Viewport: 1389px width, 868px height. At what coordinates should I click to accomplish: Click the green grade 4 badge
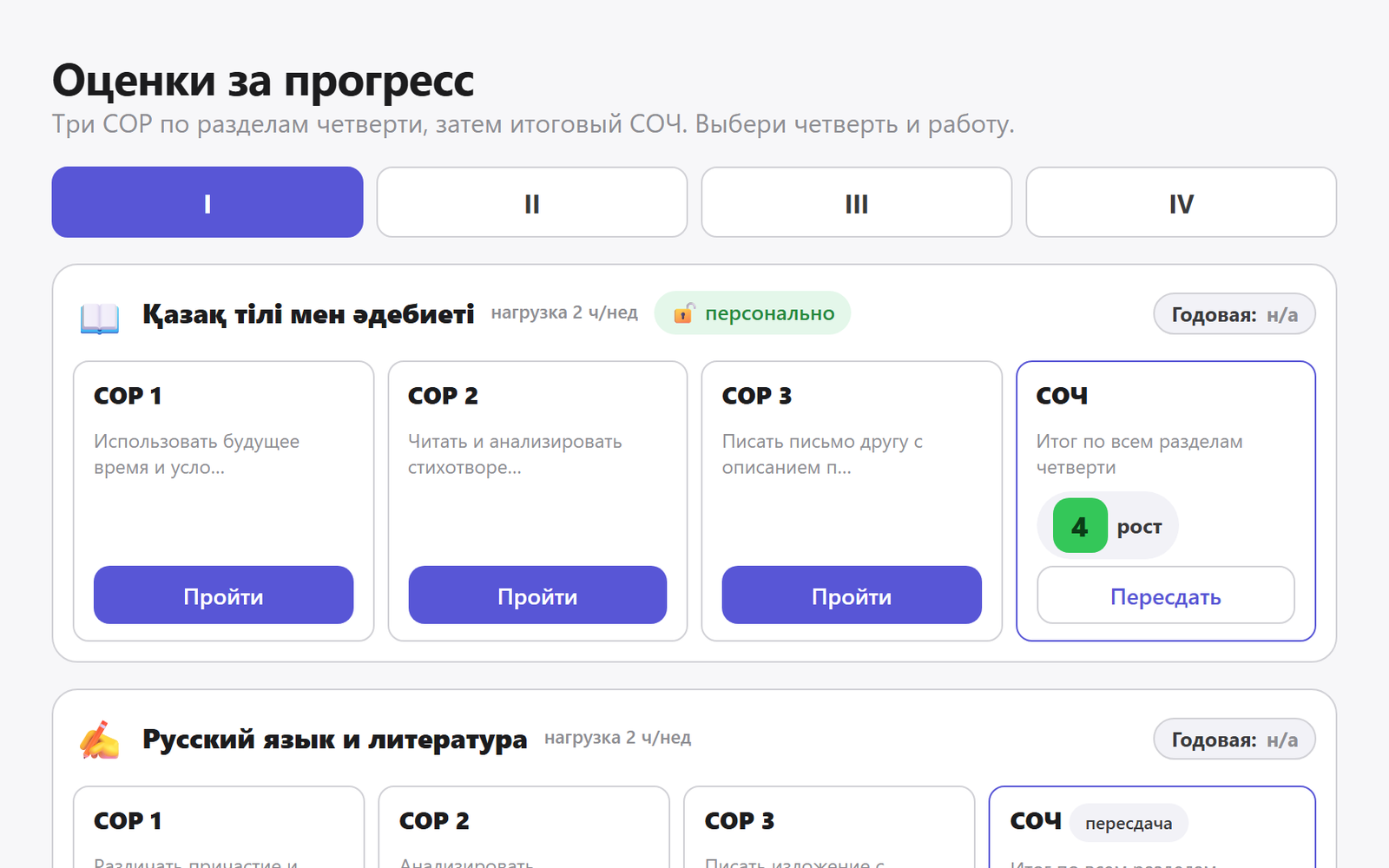[1080, 526]
